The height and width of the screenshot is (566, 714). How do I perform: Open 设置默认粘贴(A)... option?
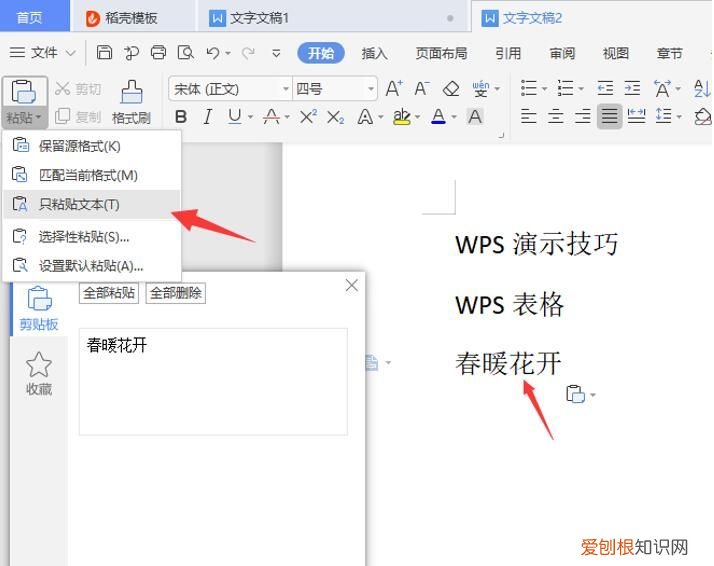(x=92, y=265)
